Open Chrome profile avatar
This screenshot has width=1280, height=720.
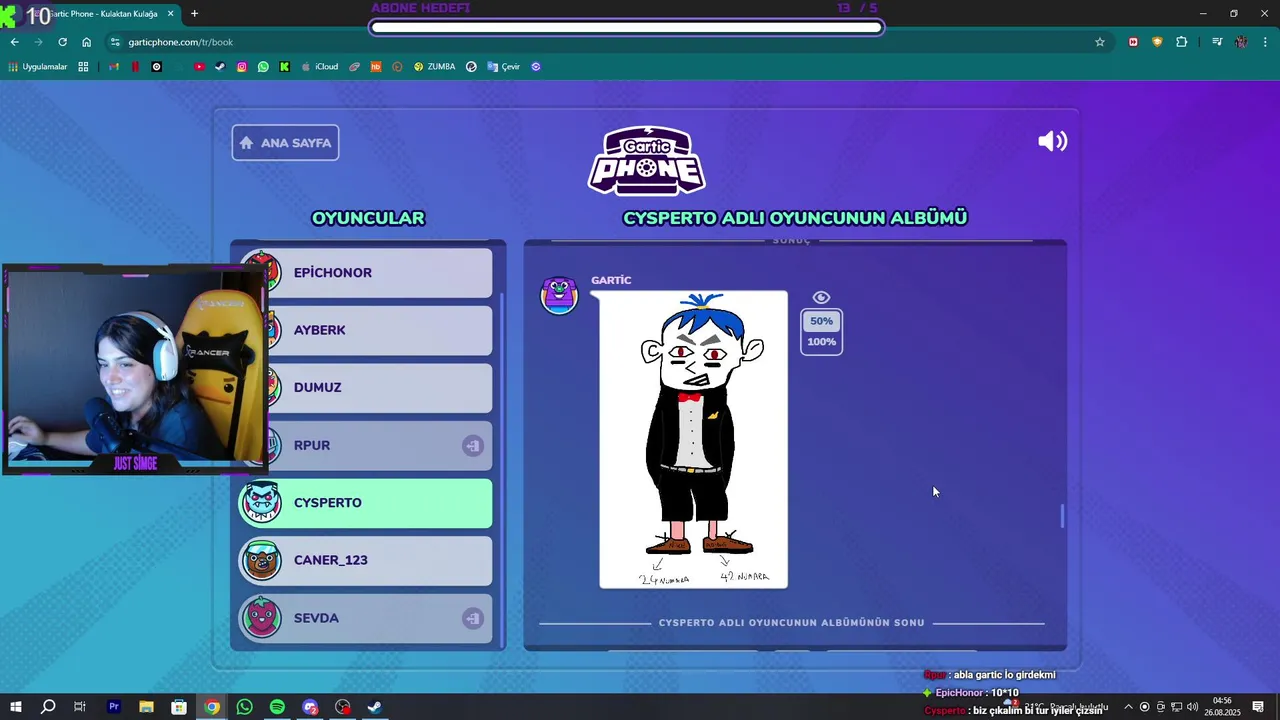1241,42
